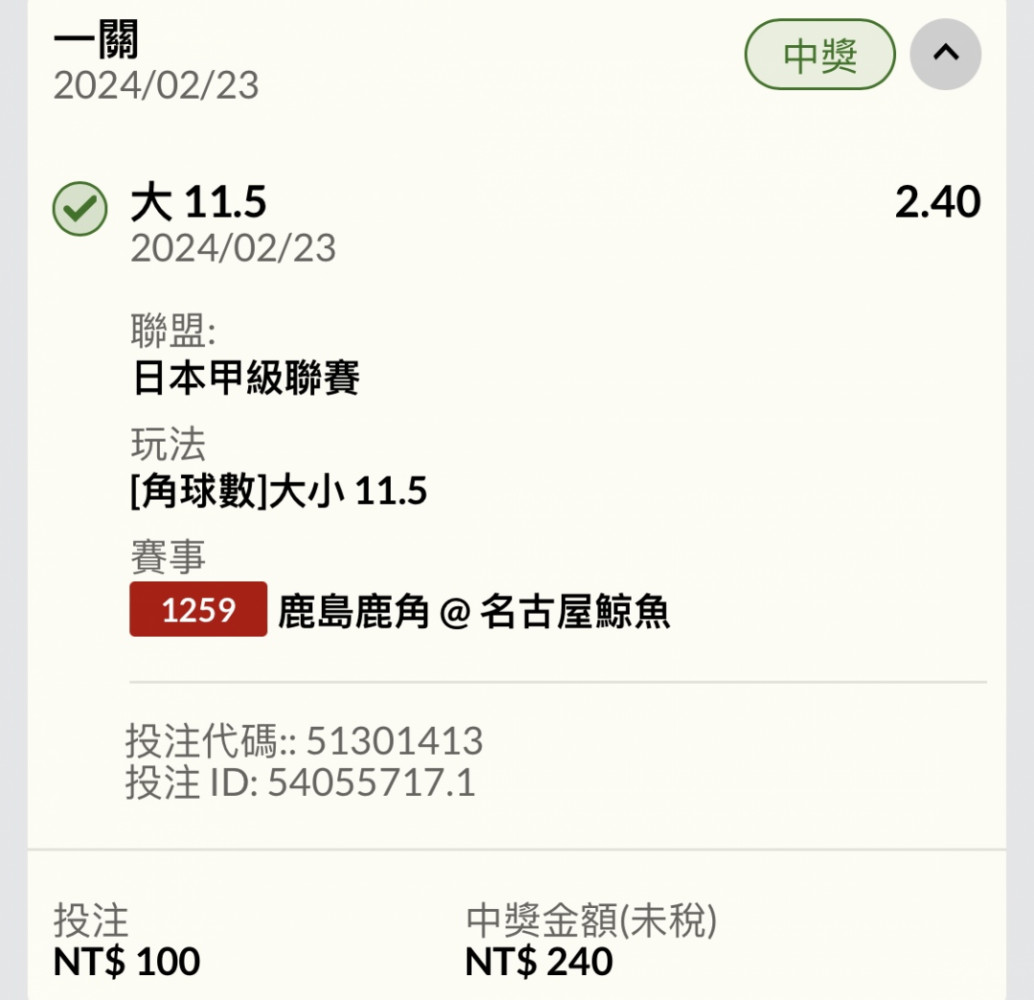Open the 鹿島鹿角 @ 名古屋鯨魚 match
Viewport: 1034px width, 1000px height.
tap(474, 611)
